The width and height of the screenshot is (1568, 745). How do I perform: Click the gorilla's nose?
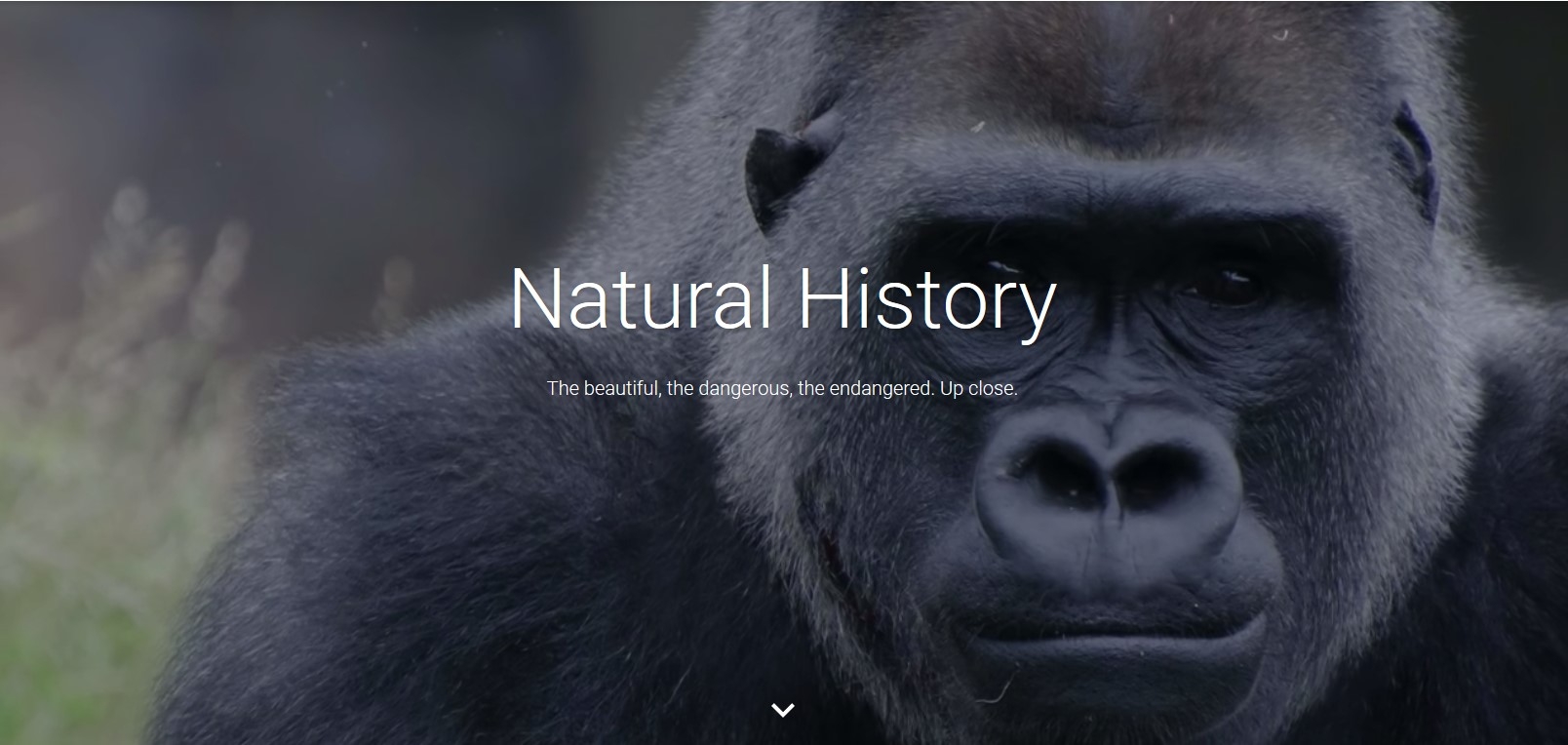[x=1108, y=473]
